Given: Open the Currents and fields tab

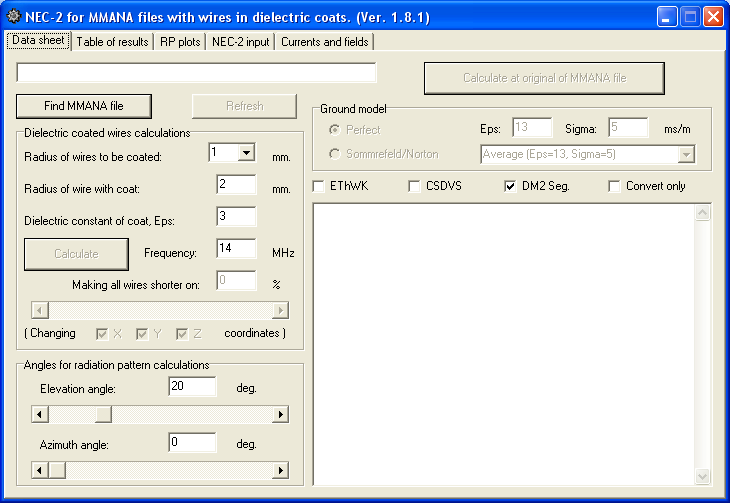Looking at the screenshot, I should click(324, 42).
